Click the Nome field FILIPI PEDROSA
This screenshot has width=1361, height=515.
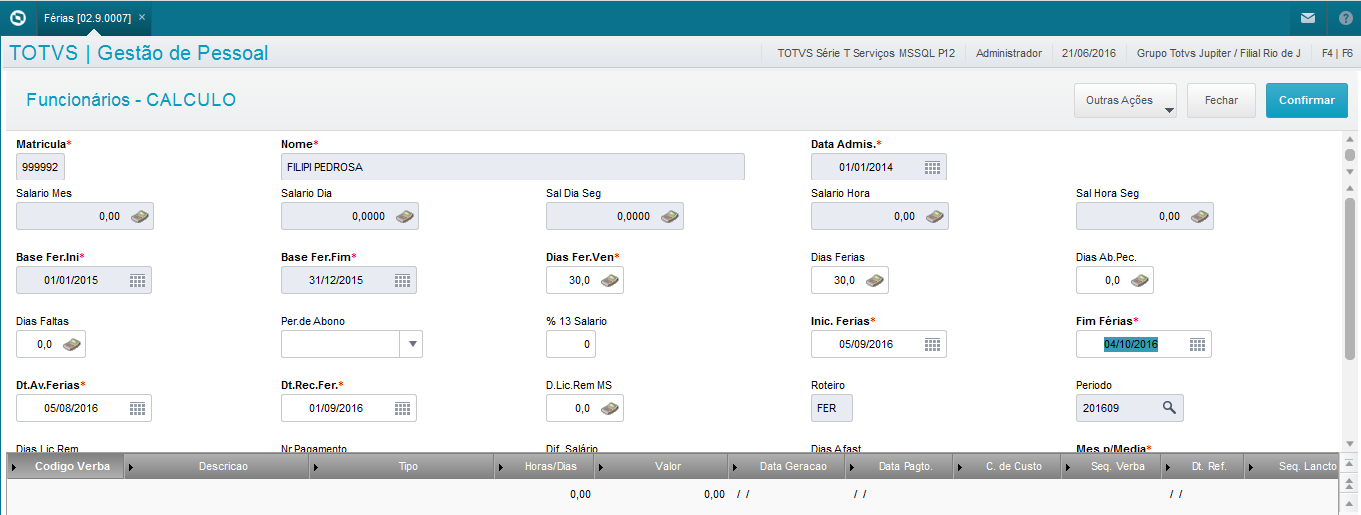513,168
